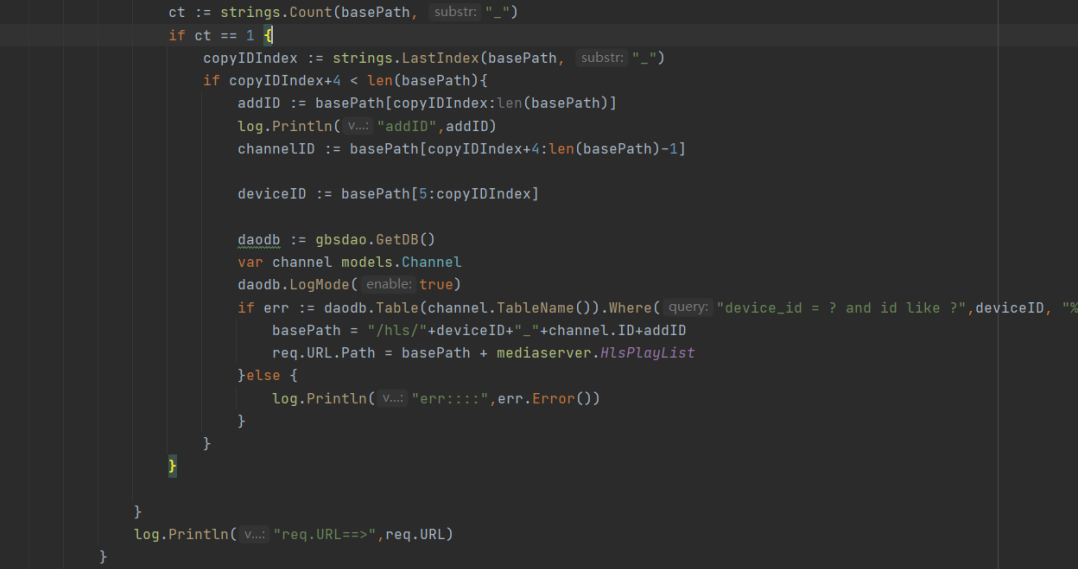
Task: Click the "/hls/" string literal
Action: 397,330
